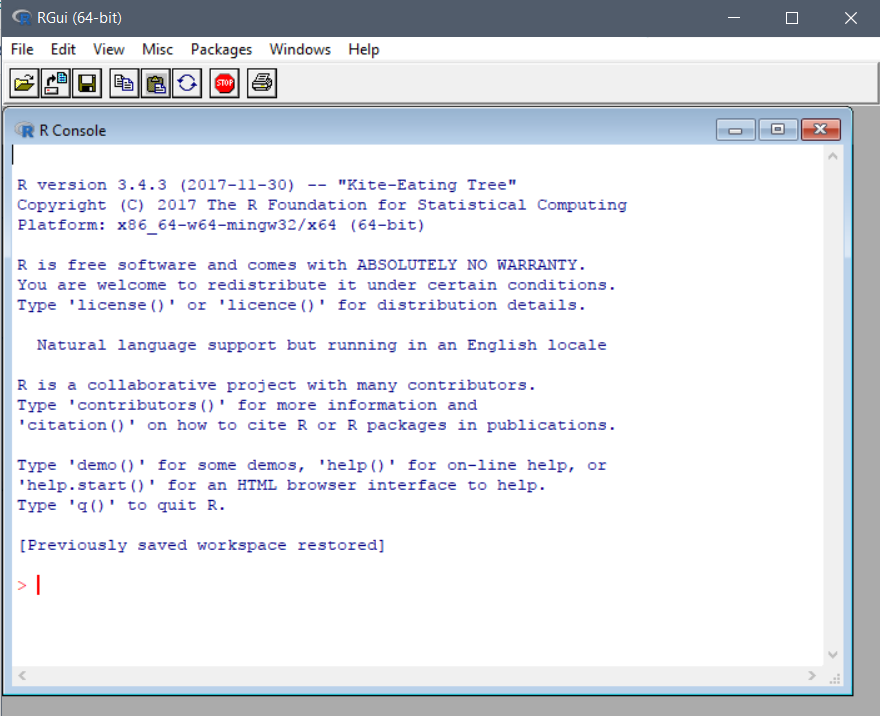Click the Open script toolbar icon

click(24, 84)
